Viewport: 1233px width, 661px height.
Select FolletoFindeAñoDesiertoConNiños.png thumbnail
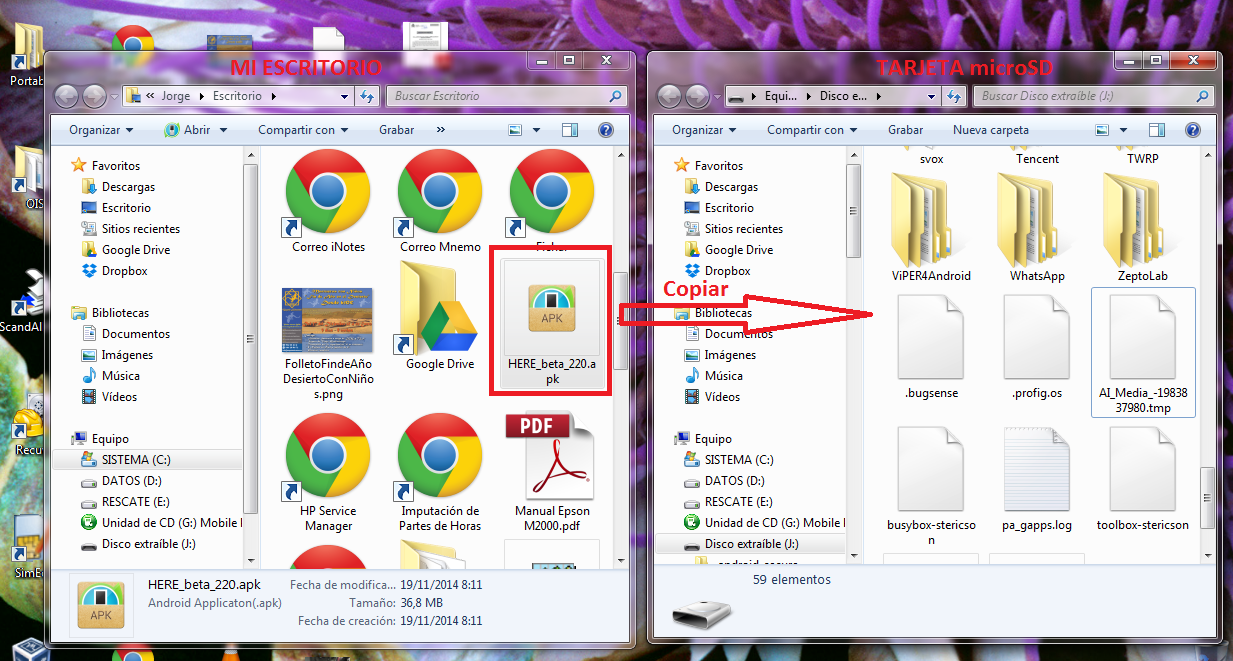(x=328, y=320)
